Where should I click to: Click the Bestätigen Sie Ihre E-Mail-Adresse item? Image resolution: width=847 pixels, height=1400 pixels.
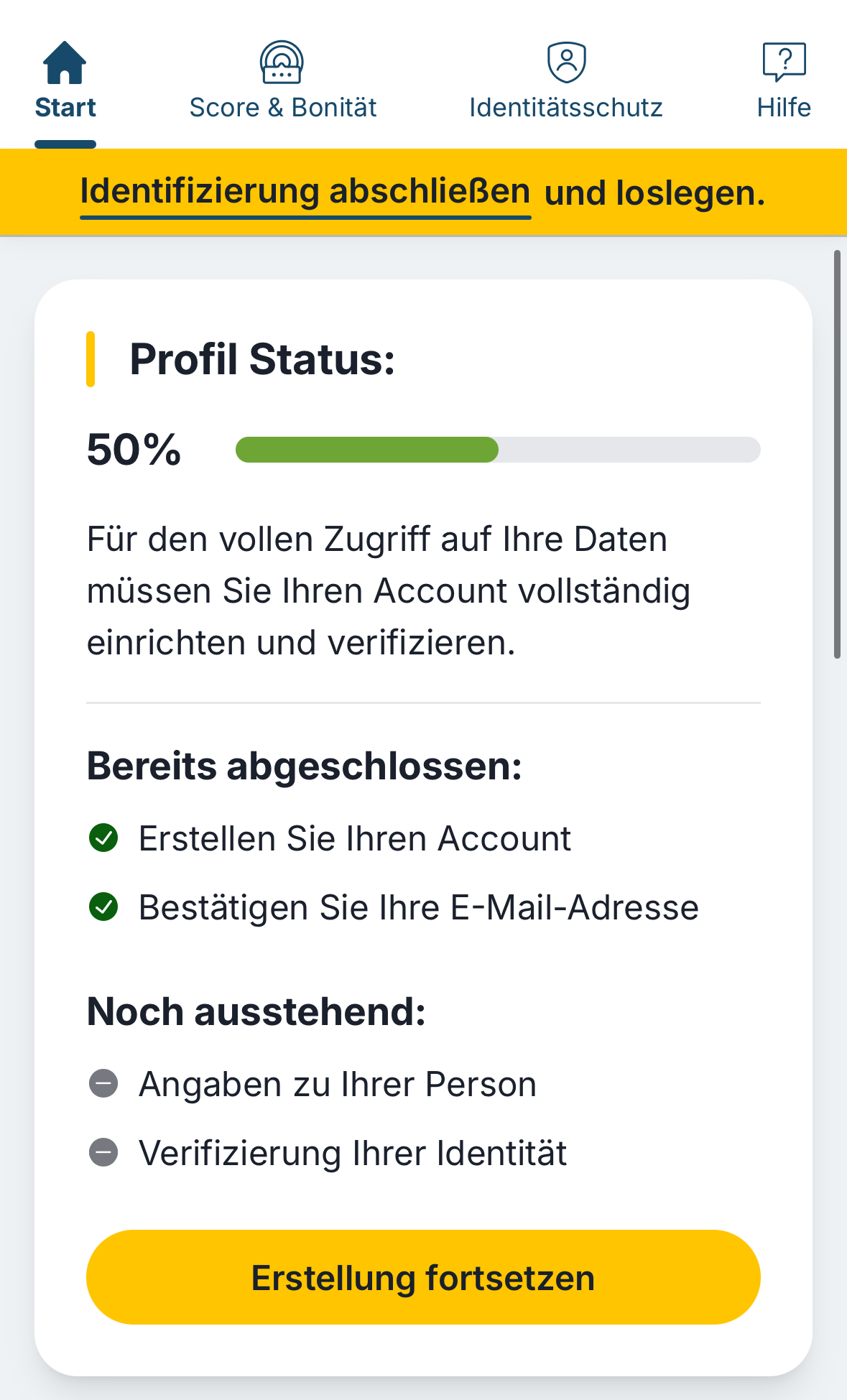(419, 907)
